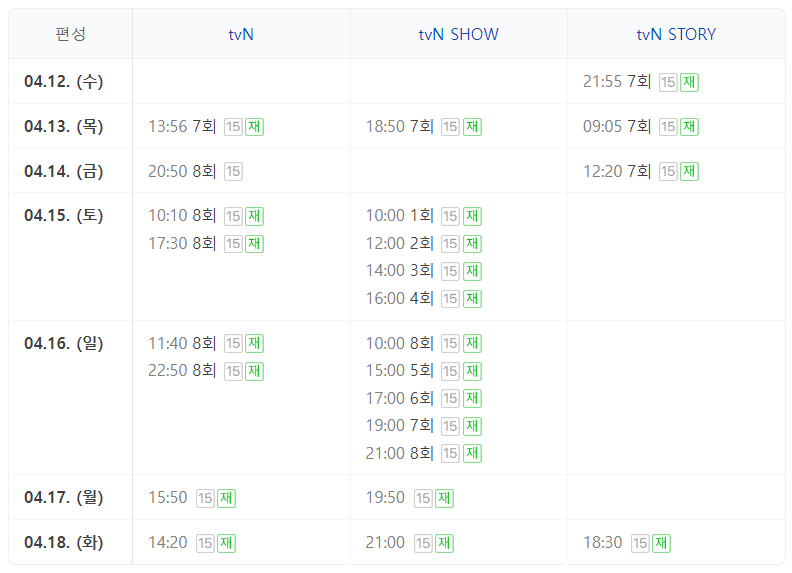Click the 15 rating badge beside 21:00 on 04.18
The height and width of the screenshot is (573, 792).
click(x=423, y=543)
